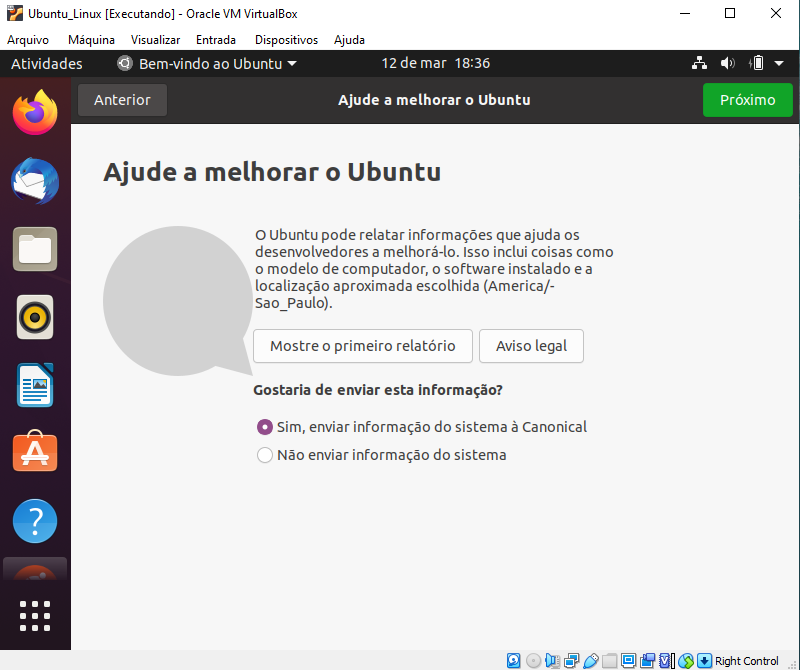Click the green Próximo button
The height and width of the screenshot is (670, 800).
pyautogui.click(x=747, y=100)
